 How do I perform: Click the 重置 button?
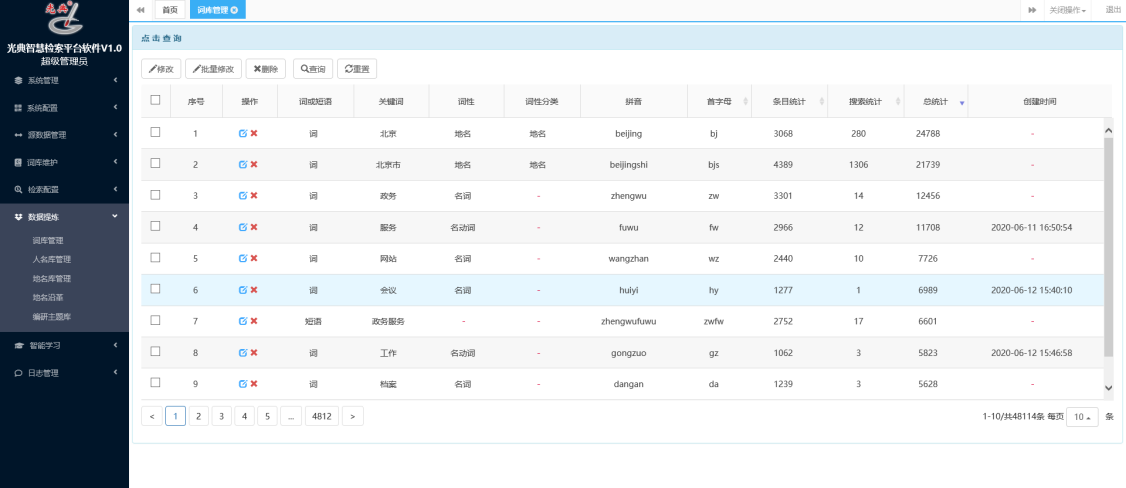[x=357, y=69]
